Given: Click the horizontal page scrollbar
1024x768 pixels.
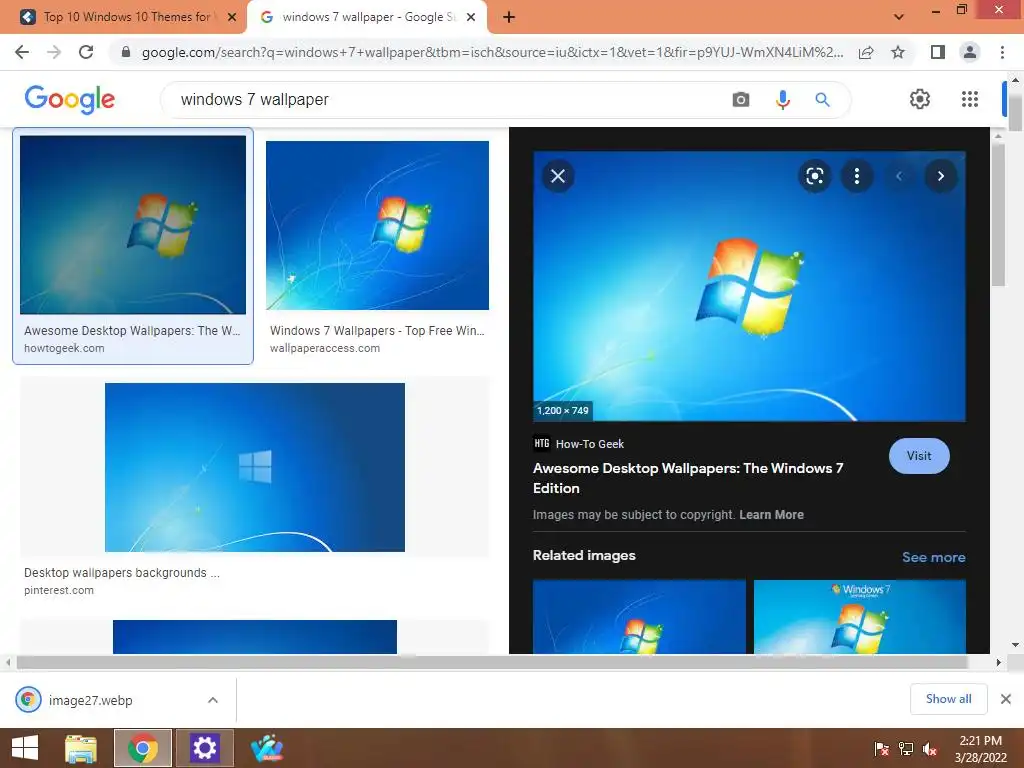Looking at the screenshot, I should click(x=491, y=662).
